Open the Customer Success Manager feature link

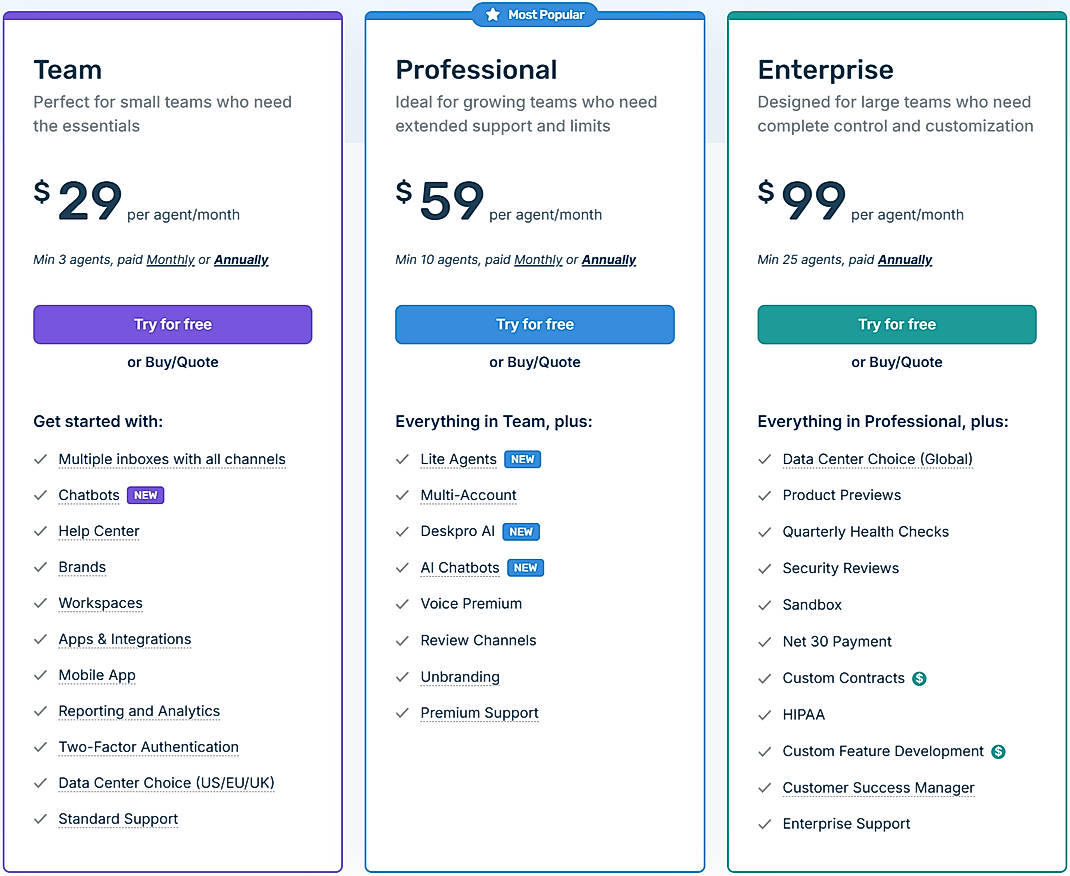878,788
